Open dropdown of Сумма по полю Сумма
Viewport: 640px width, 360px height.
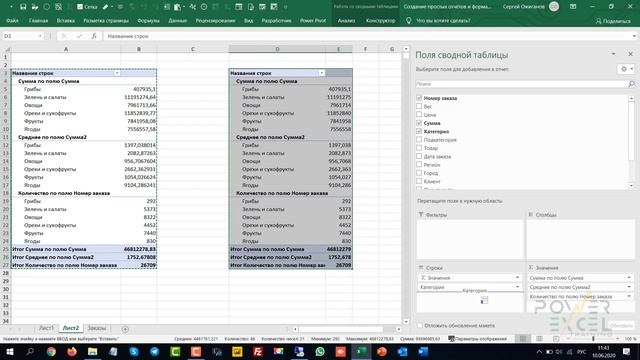(x=629, y=278)
